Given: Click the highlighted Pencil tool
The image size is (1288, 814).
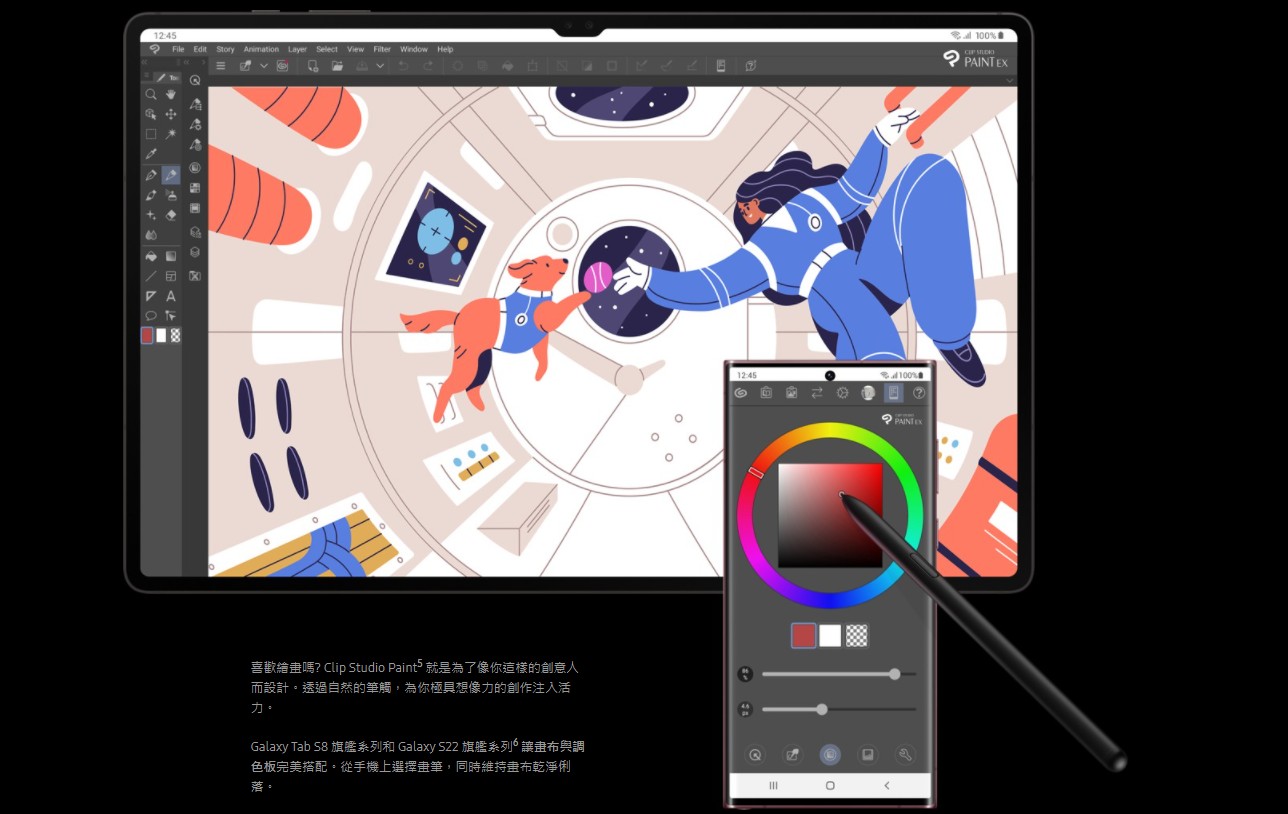Looking at the screenshot, I should pos(171,175).
